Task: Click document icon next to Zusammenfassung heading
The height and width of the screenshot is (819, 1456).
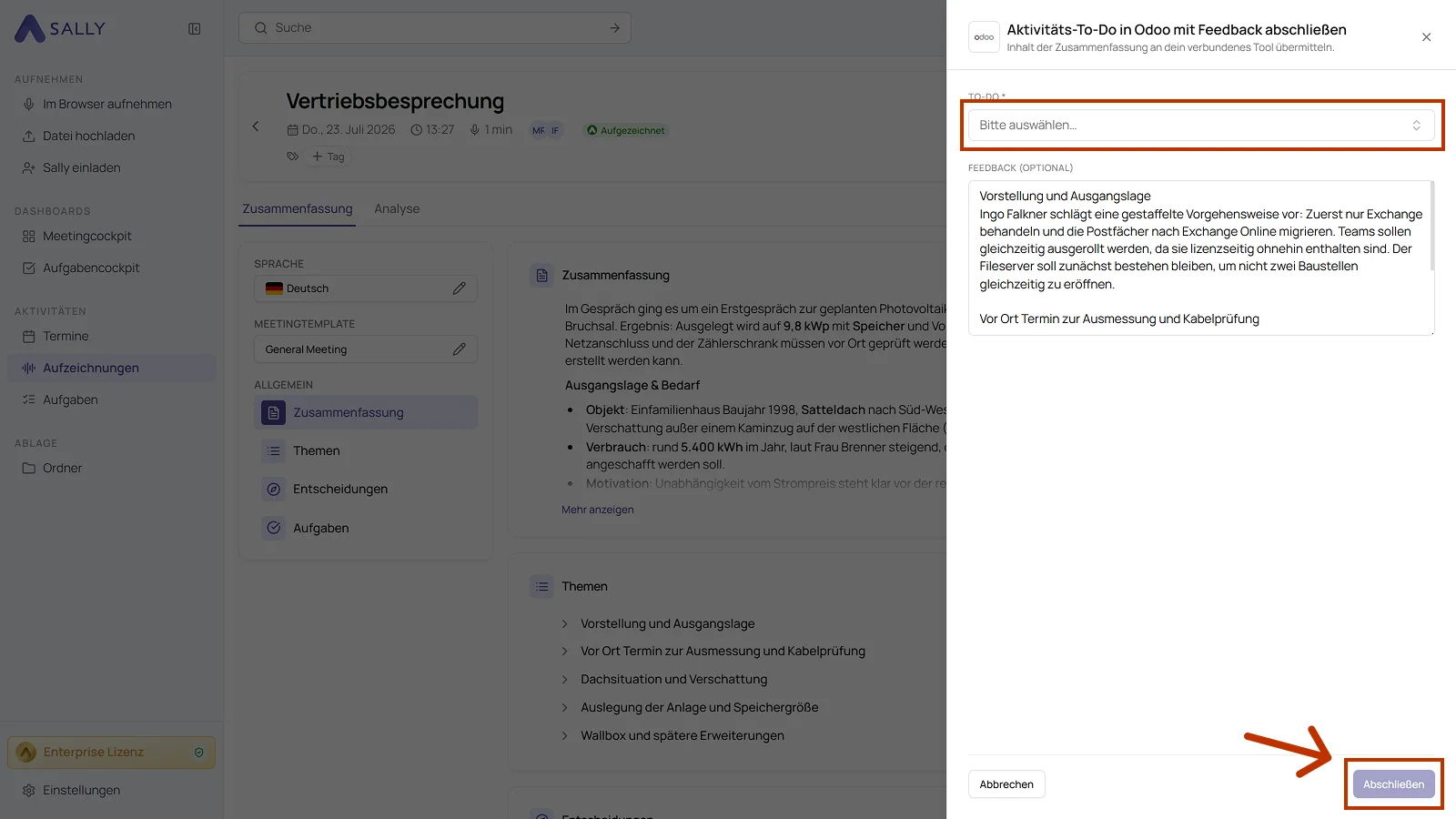Action: coord(542,275)
